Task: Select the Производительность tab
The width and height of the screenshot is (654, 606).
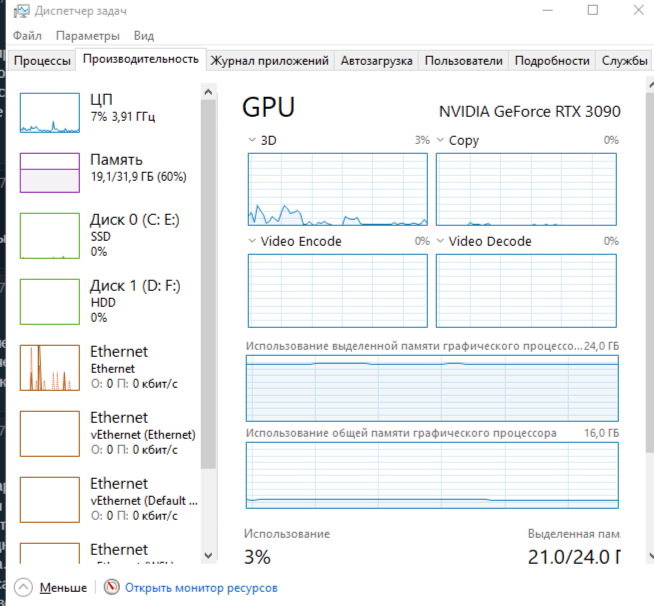Action: pos(141,59)
